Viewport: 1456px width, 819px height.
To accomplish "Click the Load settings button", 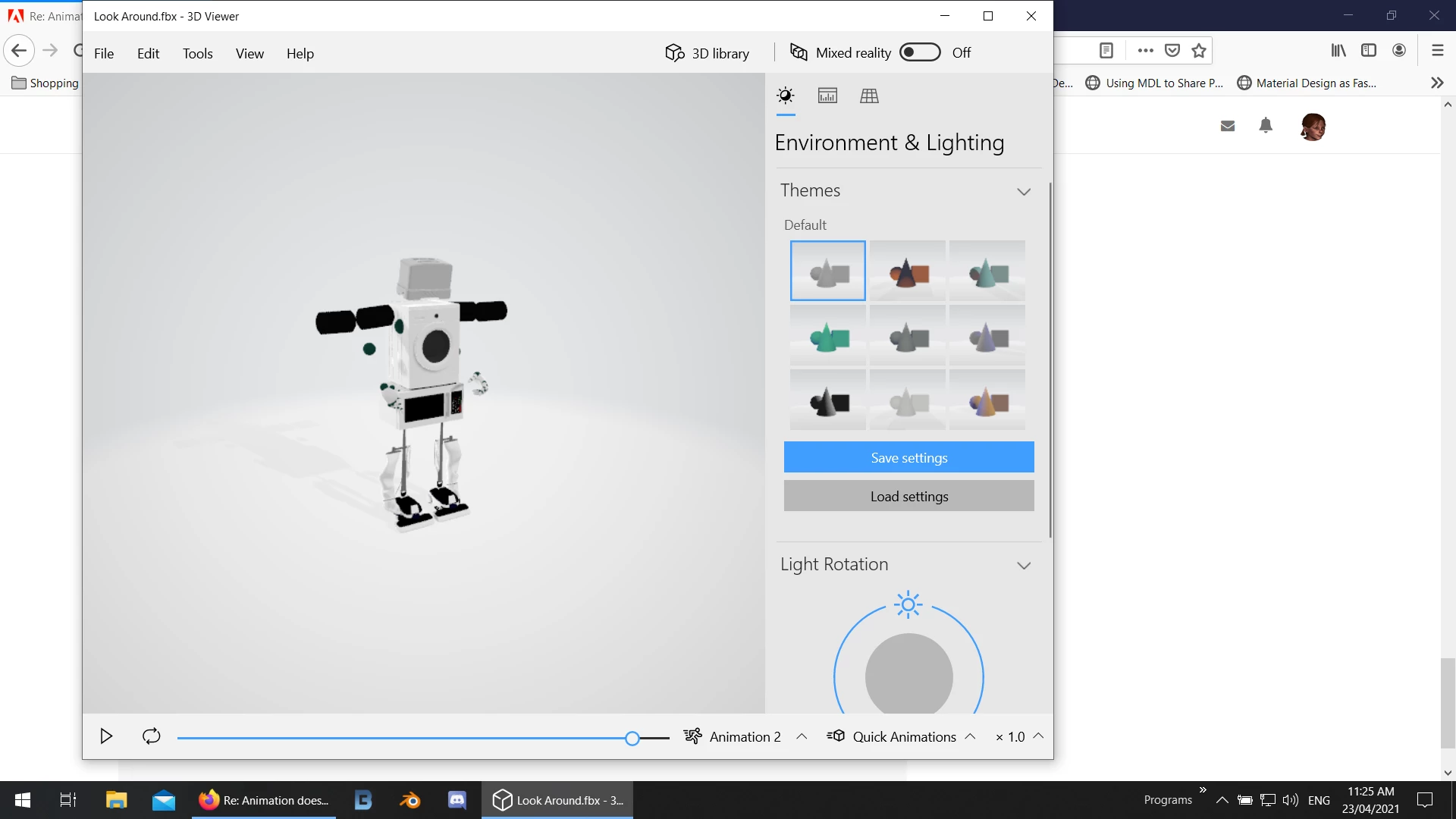I will click(x=908, y=496).
